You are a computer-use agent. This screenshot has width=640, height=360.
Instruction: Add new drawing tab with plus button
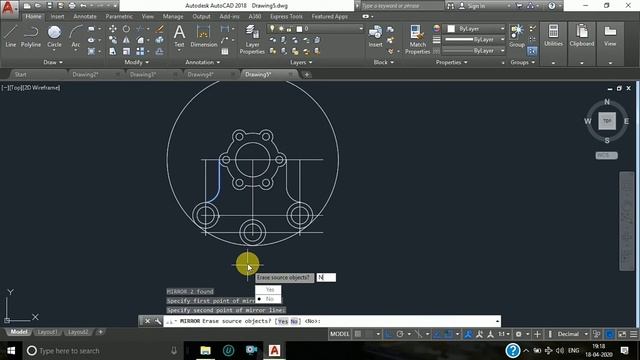307,75
